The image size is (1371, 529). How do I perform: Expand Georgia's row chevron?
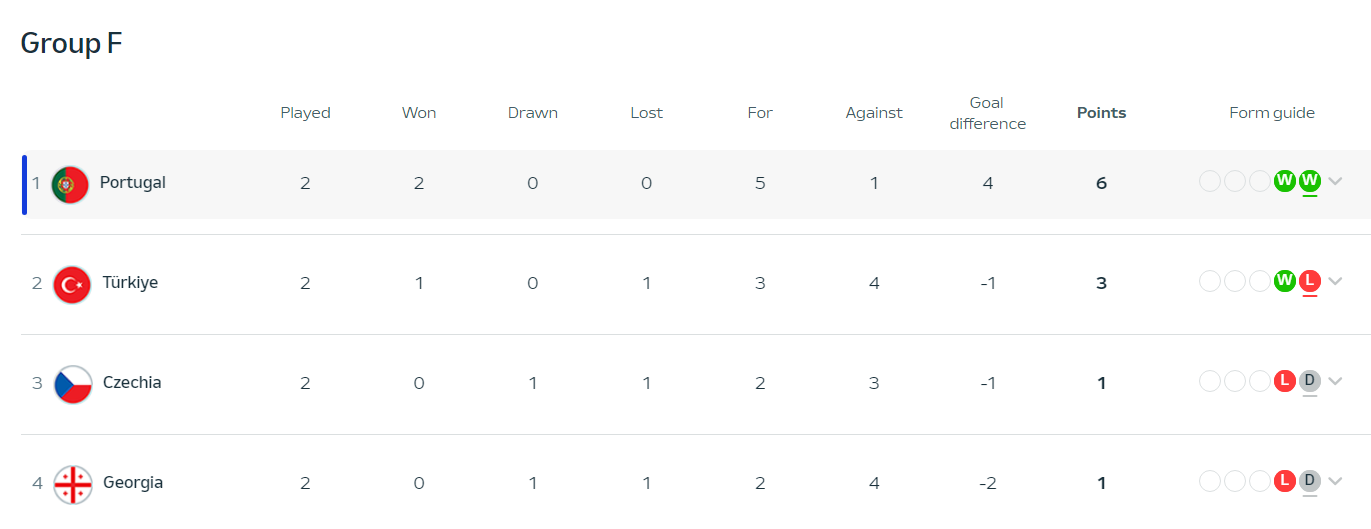point(1335,481)
